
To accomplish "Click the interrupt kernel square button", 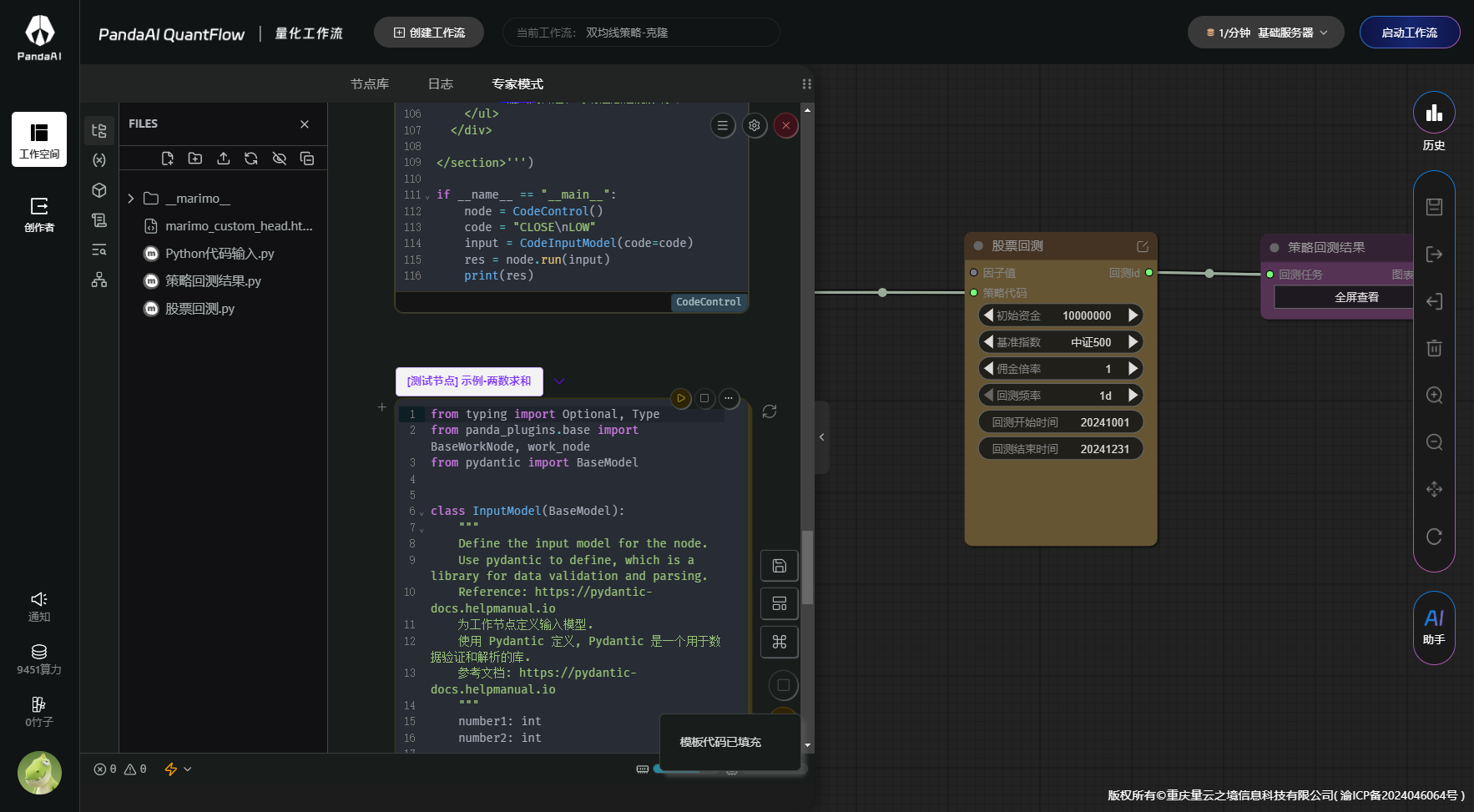I will click(783, 685).
